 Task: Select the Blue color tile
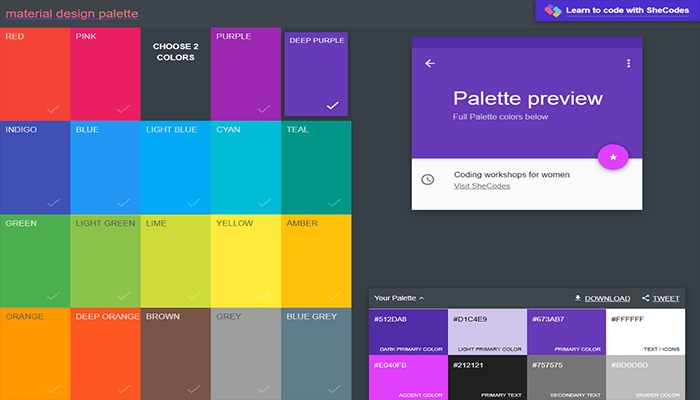[x=105, y=167]
